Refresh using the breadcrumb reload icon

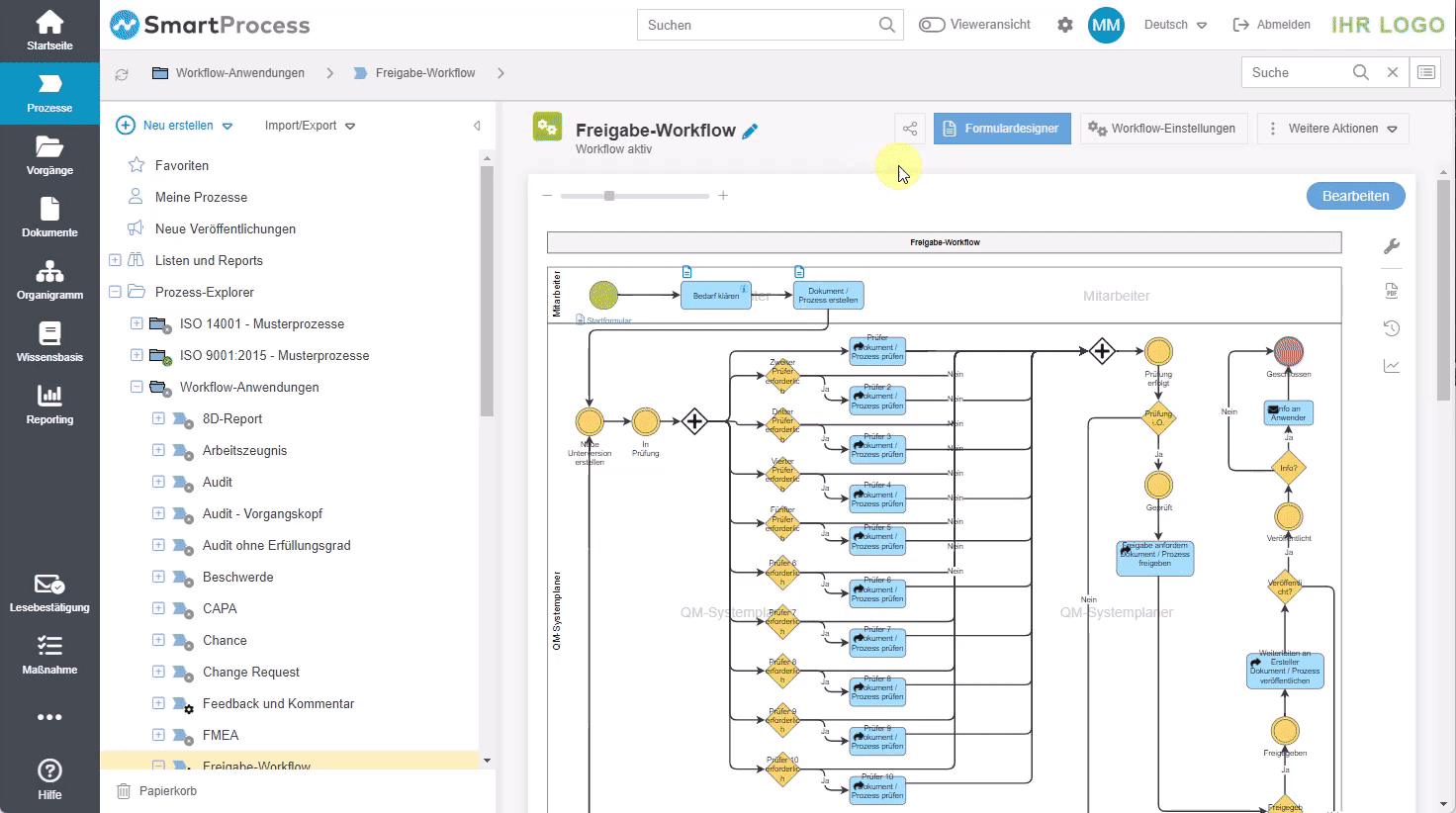[122, 74]
